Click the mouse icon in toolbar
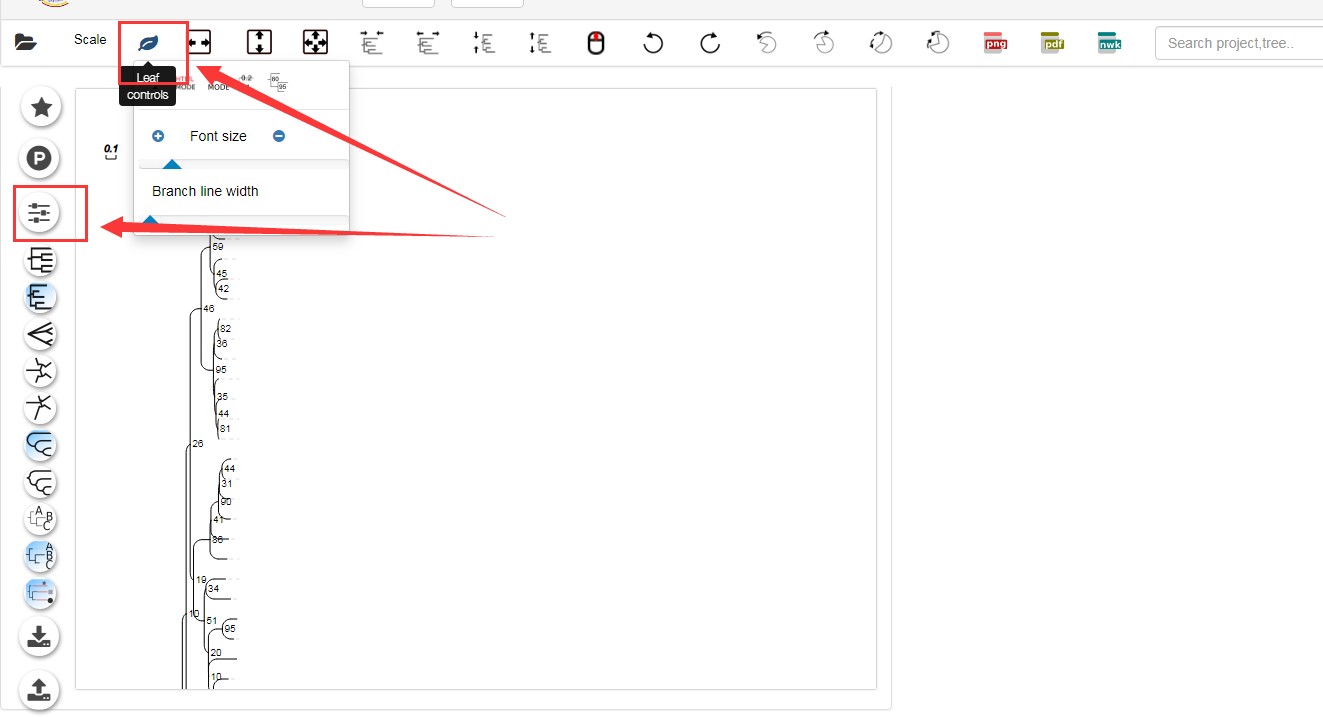 [x=596, y=43]
